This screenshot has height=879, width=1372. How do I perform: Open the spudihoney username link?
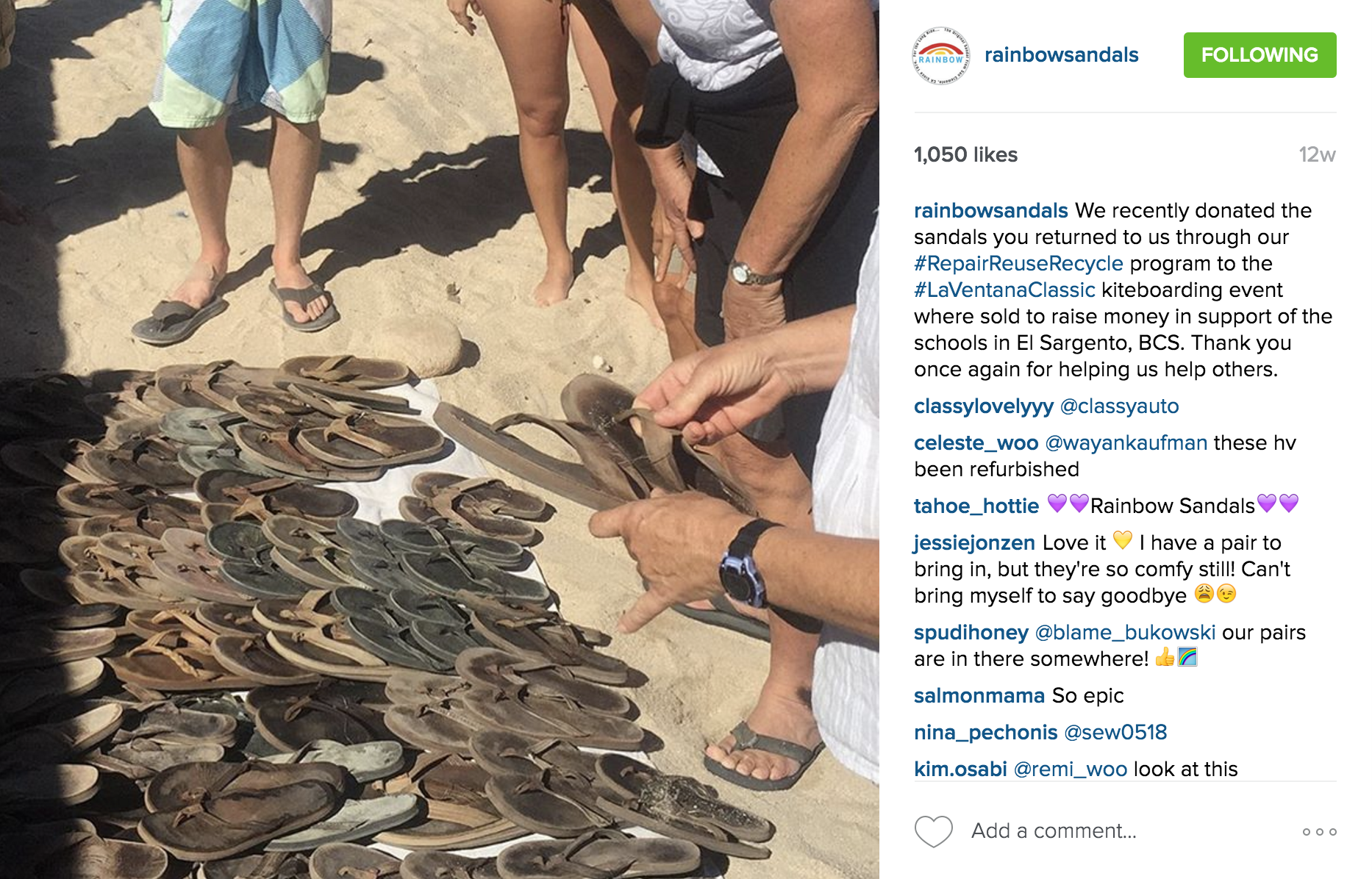(x=971, y=632)
